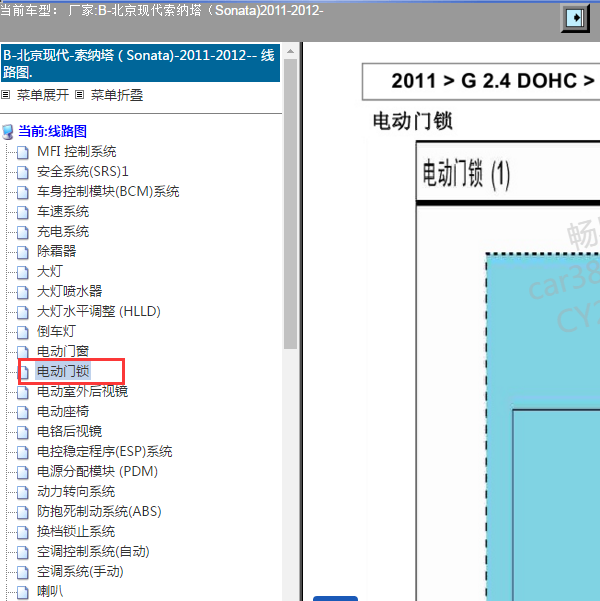Click the 菜单折叠 list icon
Screen dimensions: 600x601
(79, 94)
